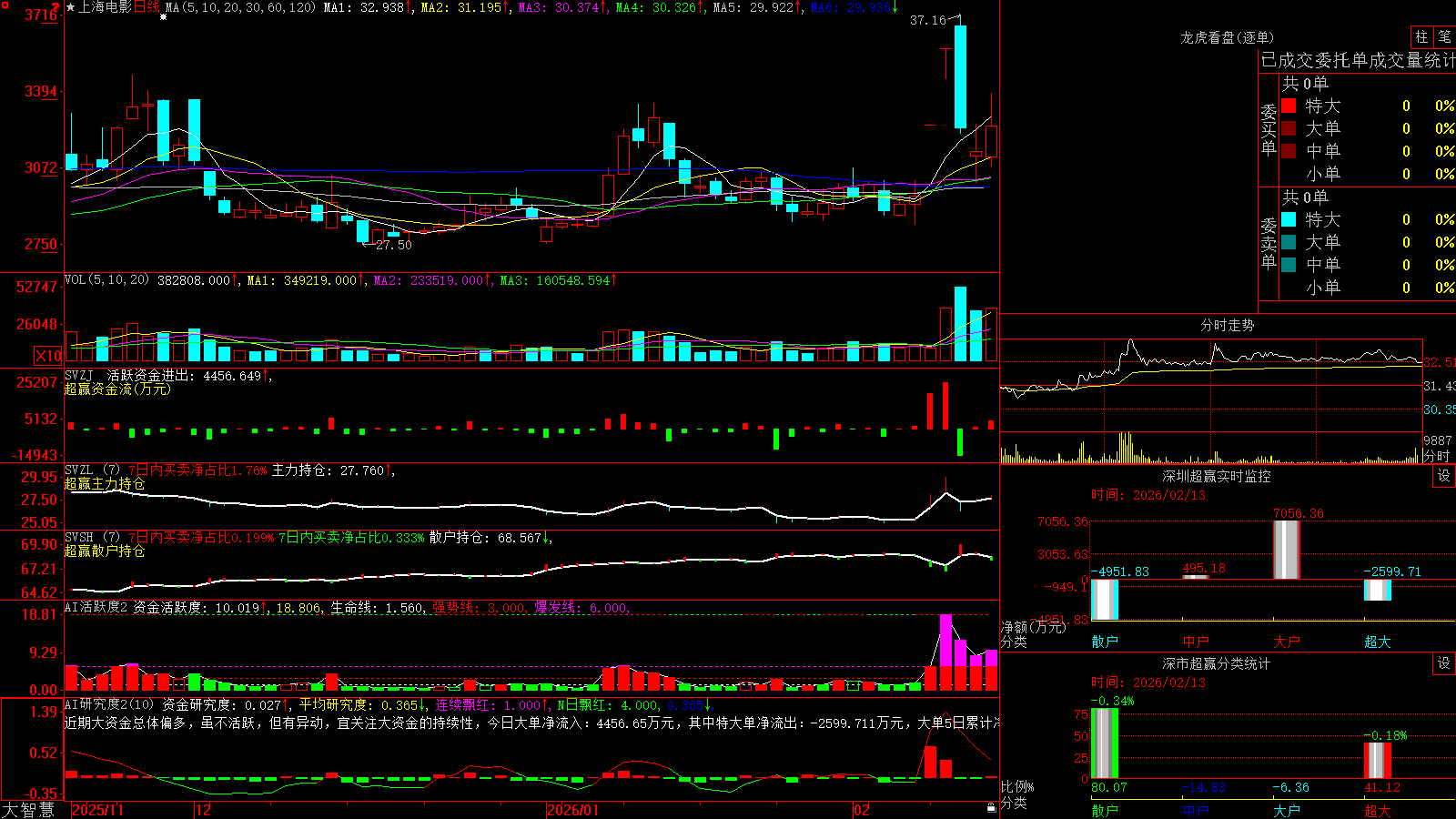
Task: Click the white sun marker under the 日线 label
Action: pos(164,17)
